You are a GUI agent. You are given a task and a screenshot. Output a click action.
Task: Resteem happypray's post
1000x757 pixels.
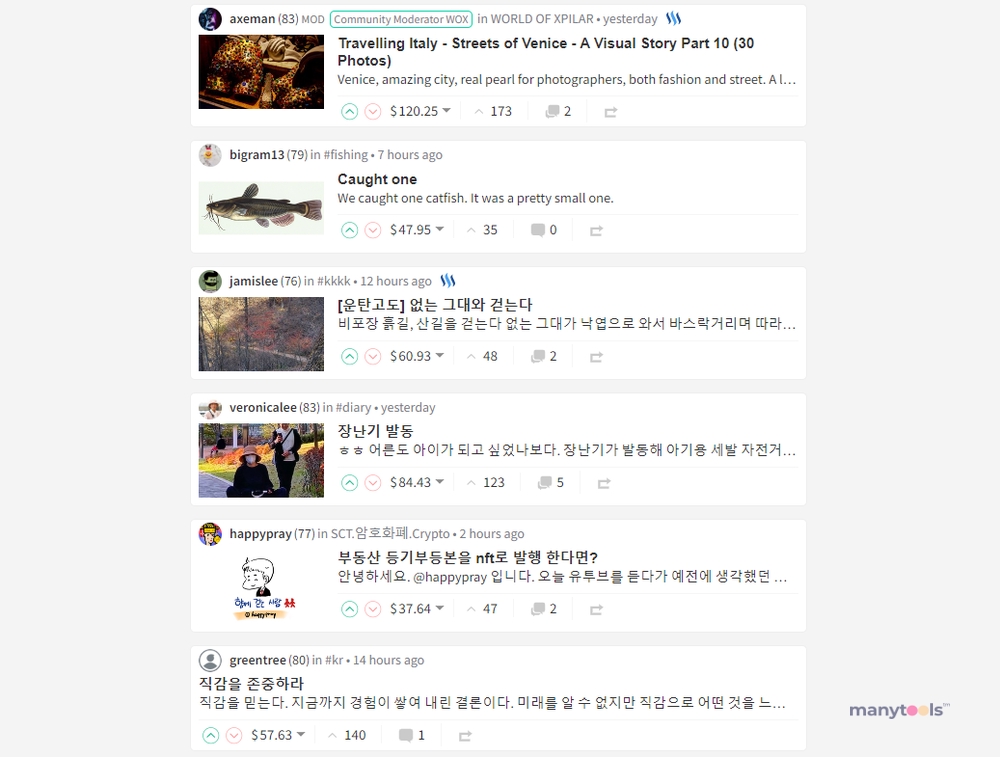pyautogui.click(x=596, y=610)
